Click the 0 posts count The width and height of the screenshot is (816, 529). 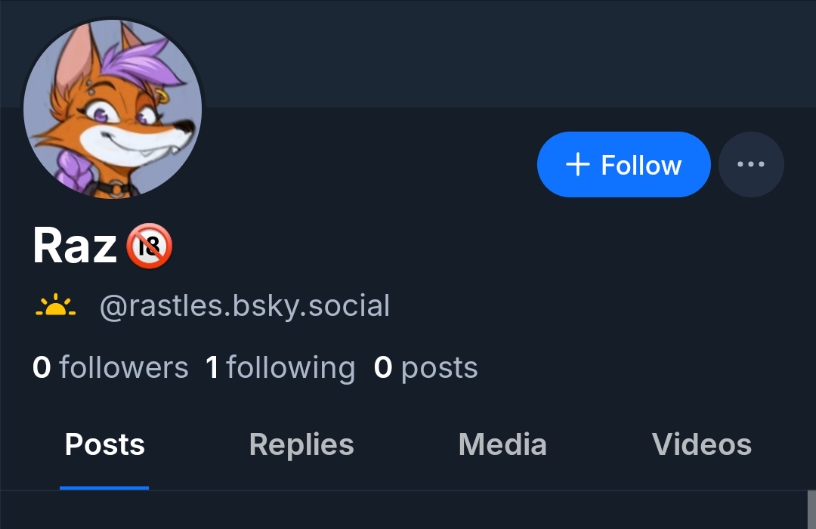click(425, 368)
